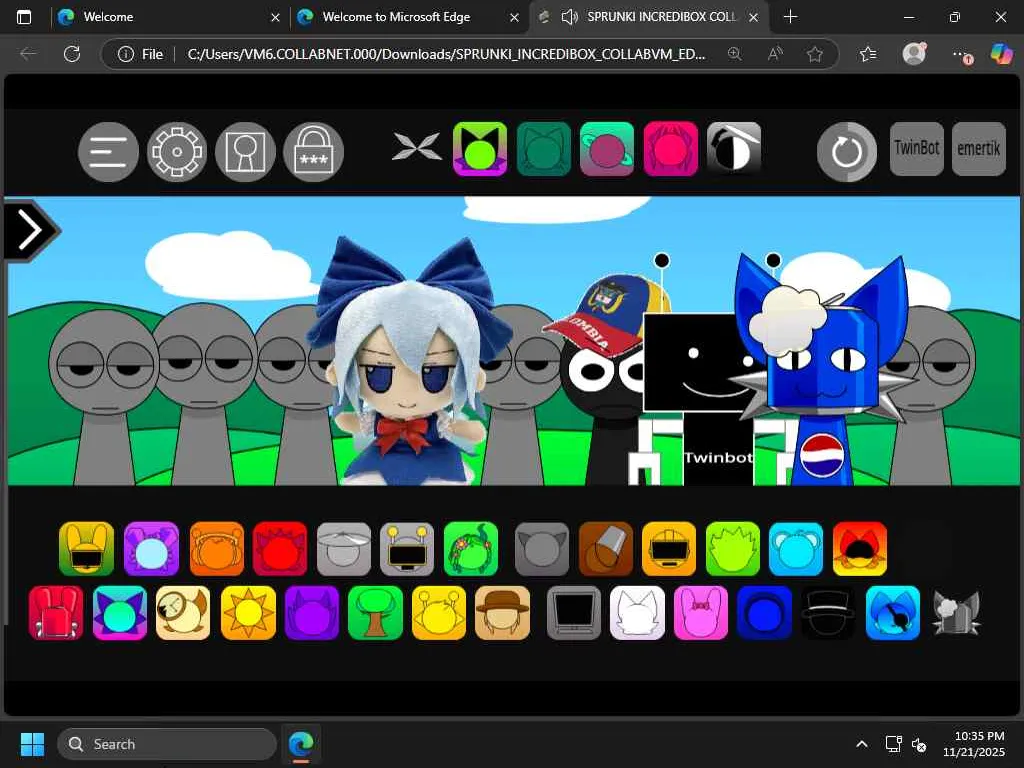Image resolution: width=1024 pixels, height=768 pixels.
Task: Pick the yellow rabbit-eared robot icon
Action: 86,549
